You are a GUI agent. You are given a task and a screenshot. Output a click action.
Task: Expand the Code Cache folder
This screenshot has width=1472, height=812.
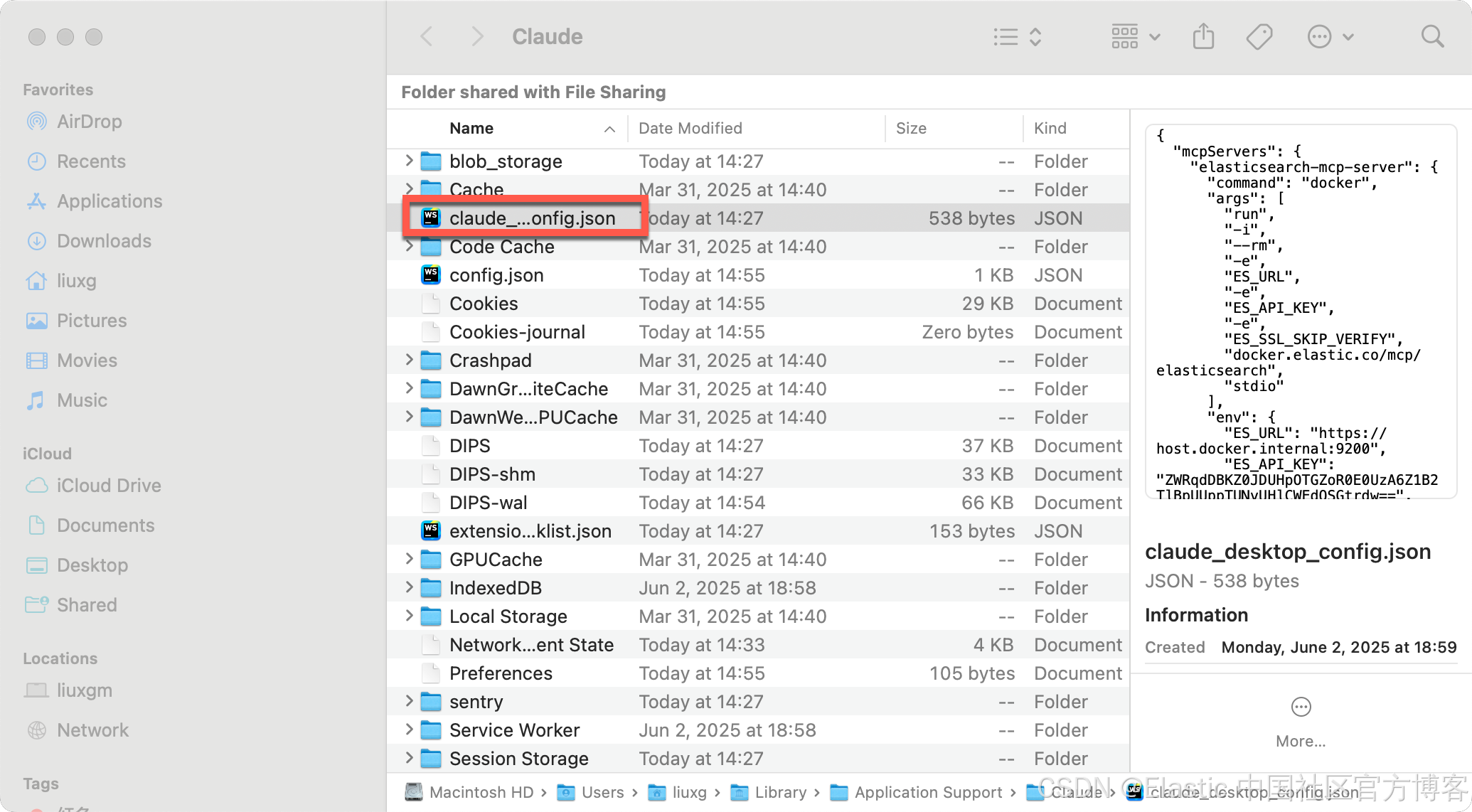(409, 246)
